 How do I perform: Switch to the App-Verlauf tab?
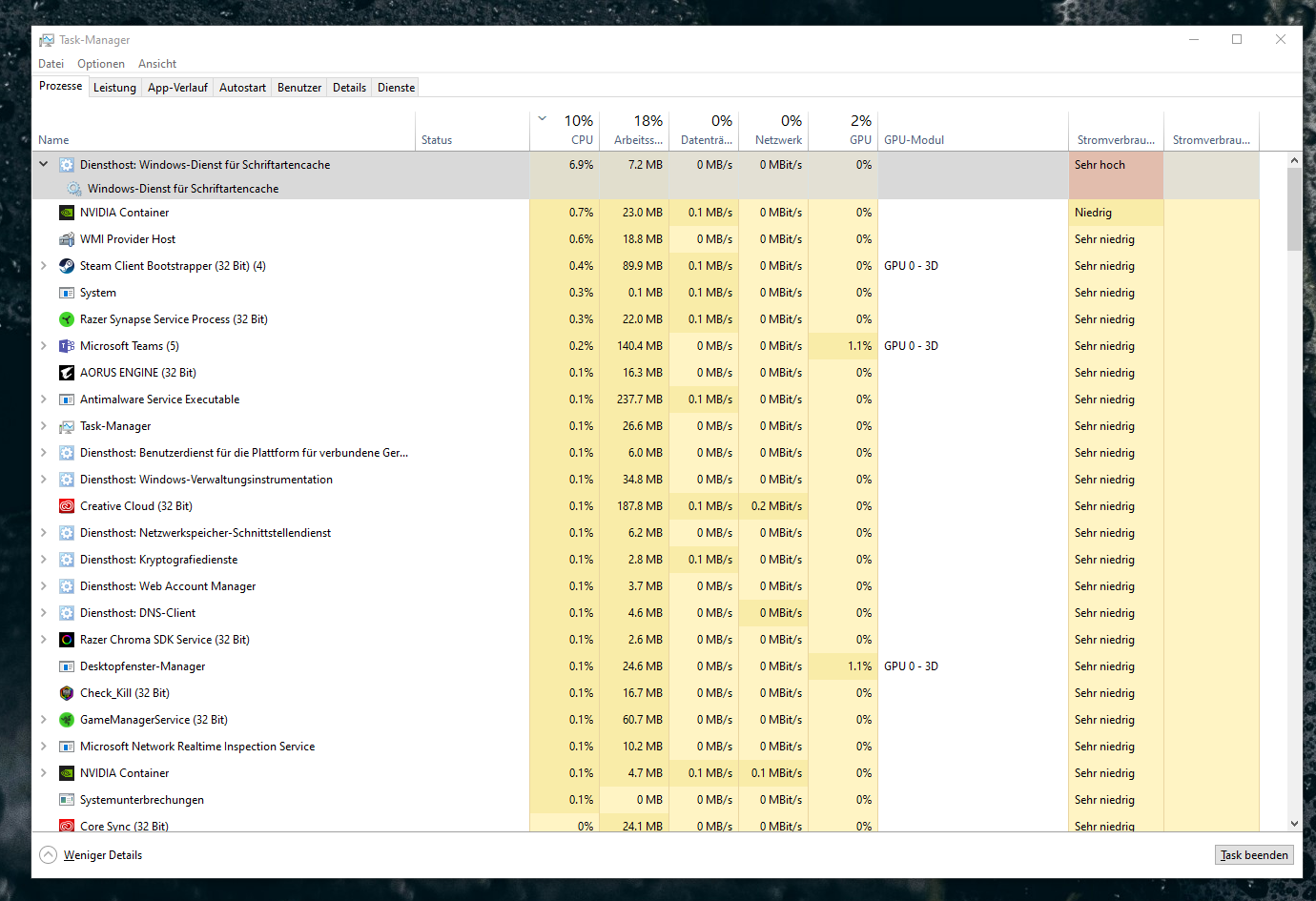(x=177, y=88)
